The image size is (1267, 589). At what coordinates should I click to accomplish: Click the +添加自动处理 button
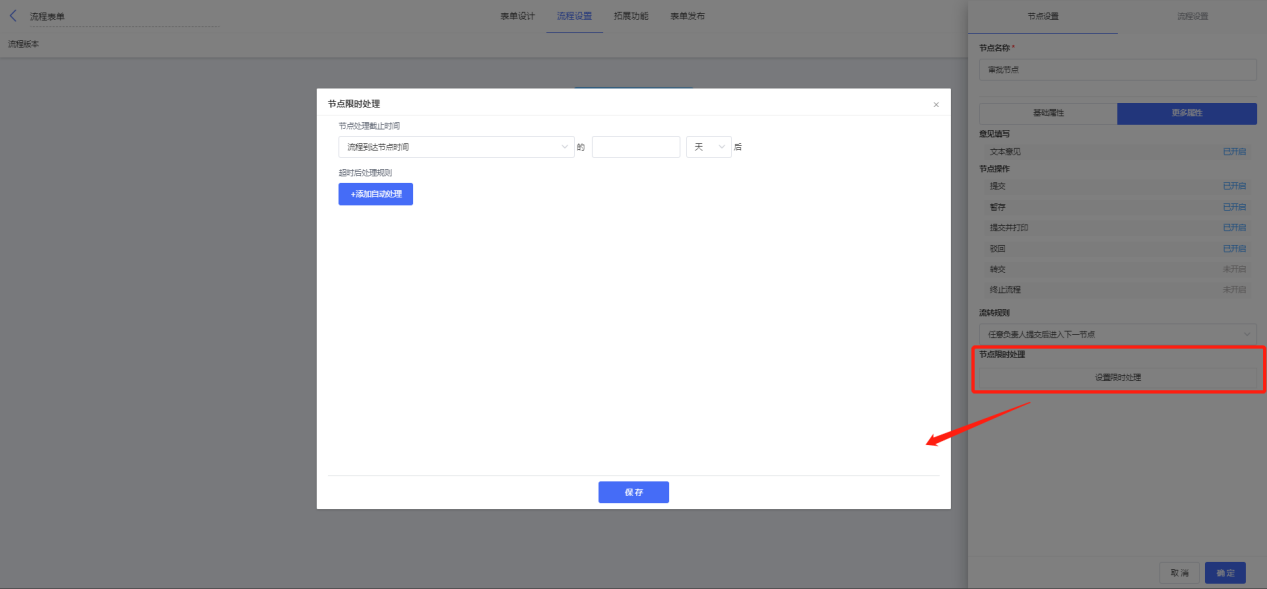(x=376, y=194)
